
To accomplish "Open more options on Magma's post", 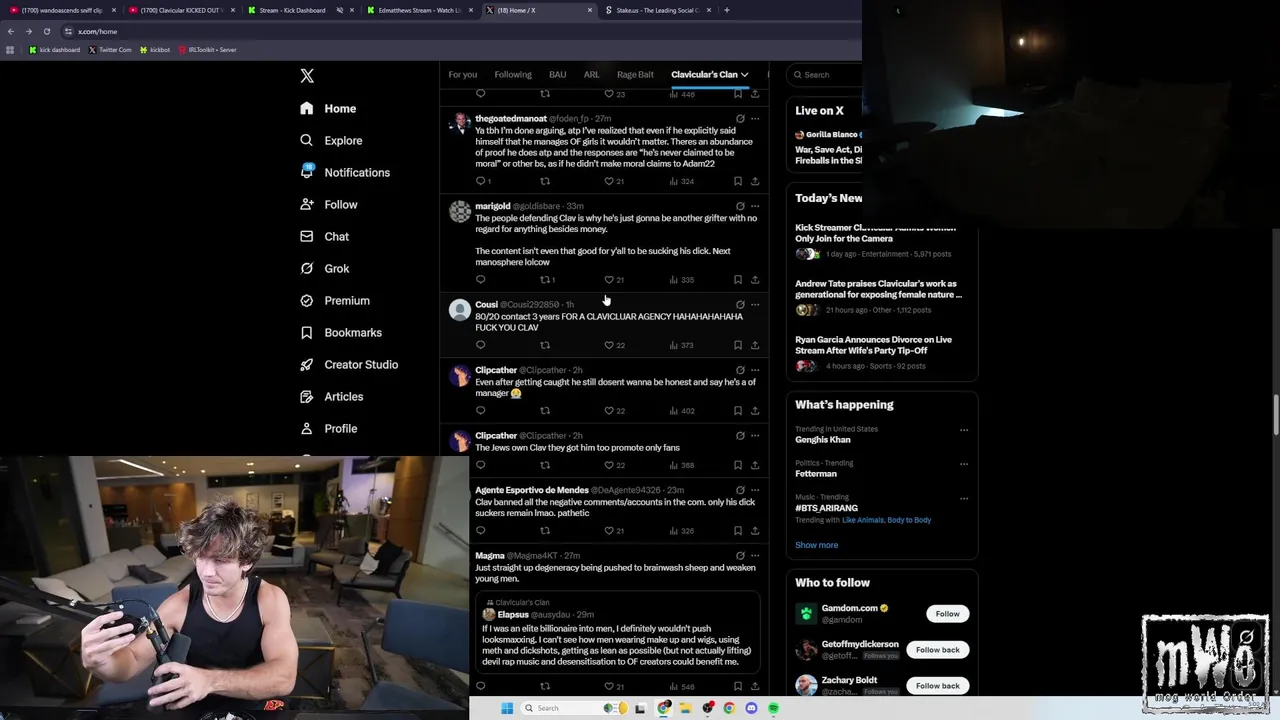I will pos(755,556).
